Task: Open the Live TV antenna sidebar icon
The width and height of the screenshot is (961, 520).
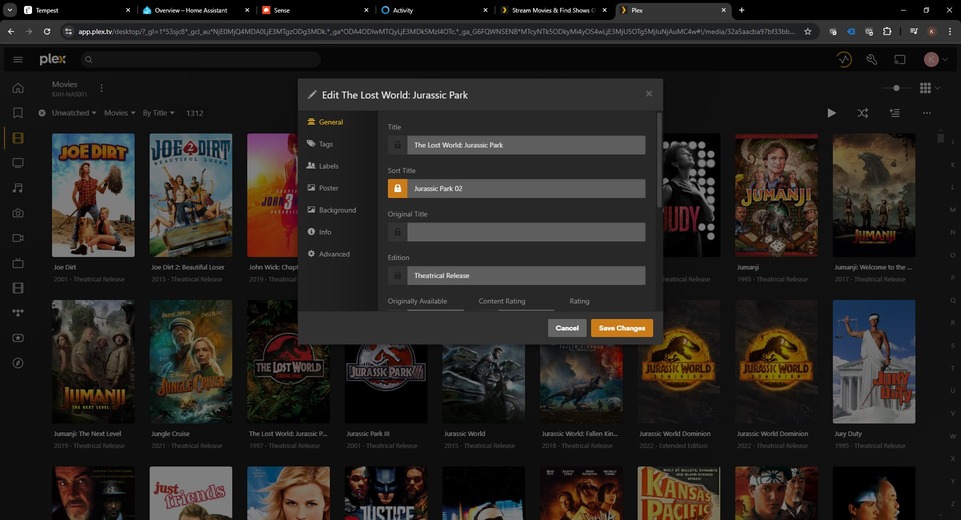Action: [18, 263]
